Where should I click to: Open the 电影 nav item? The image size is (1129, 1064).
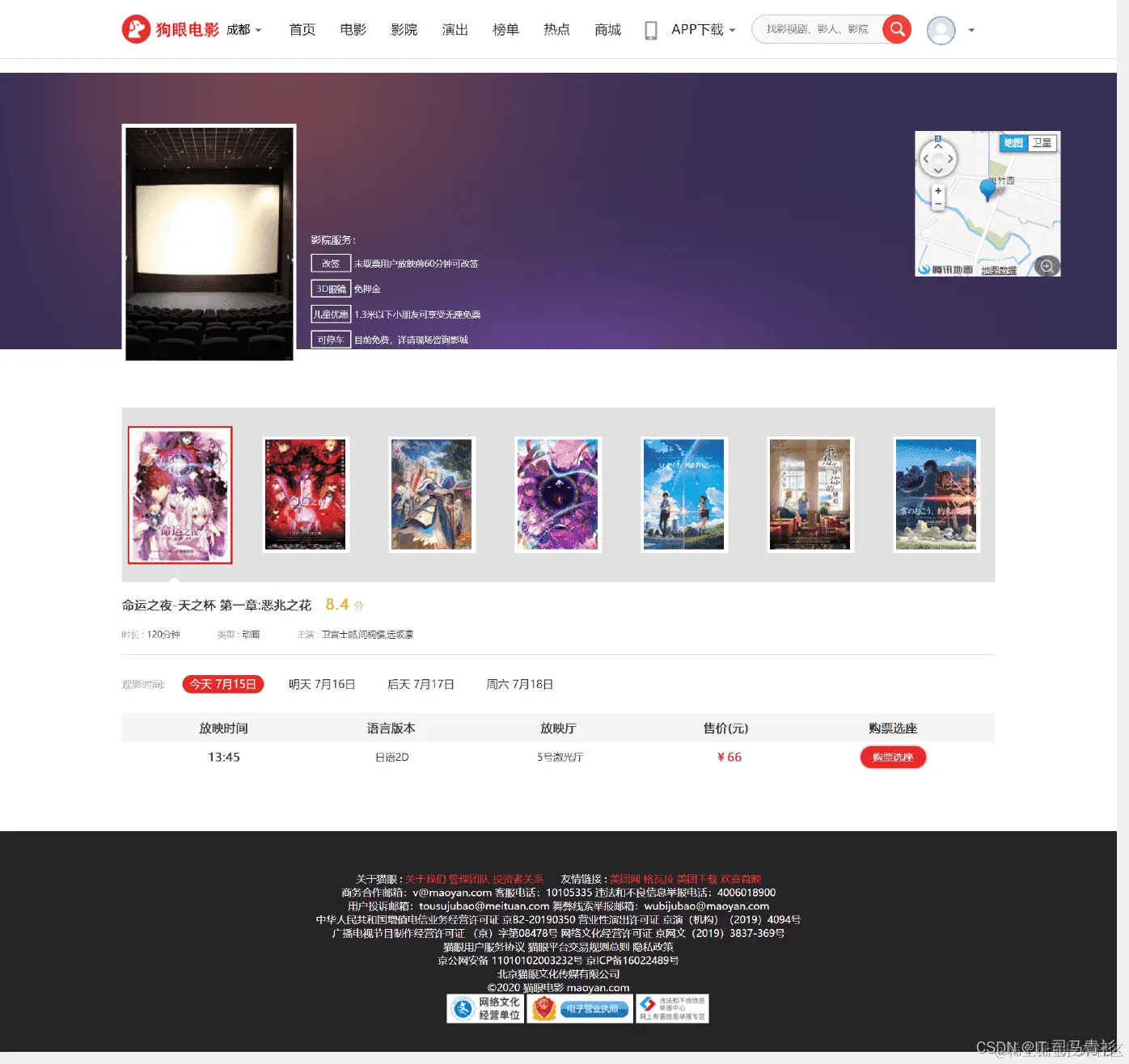click(x=353, y=30)
